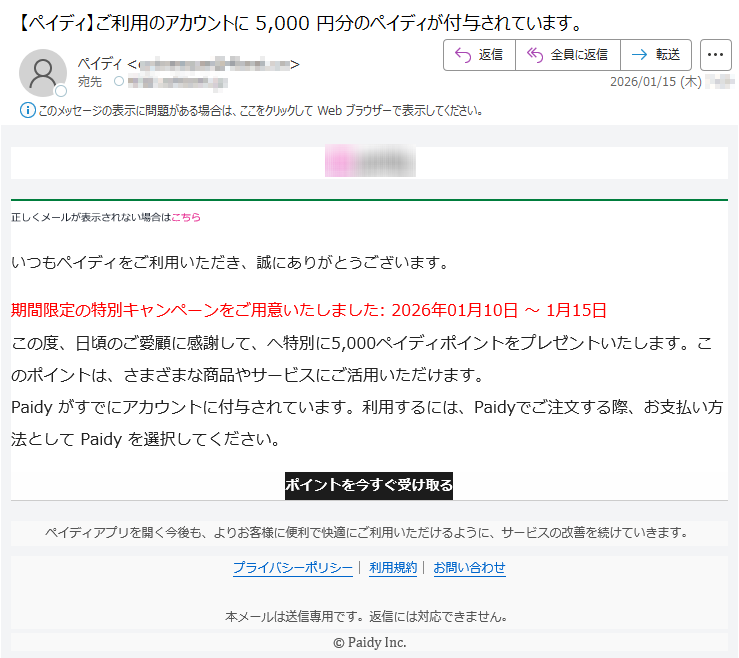The height and width of the screenshot is (658, 739).
Task: Click the presence status circle on avatar
Action: [x=61, y=91]
